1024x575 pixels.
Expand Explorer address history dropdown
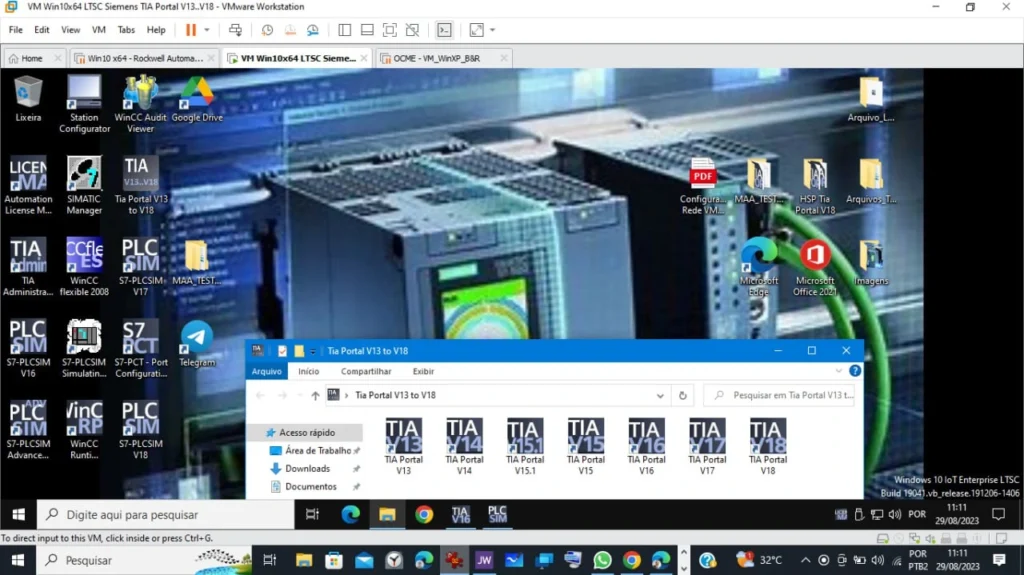coord(660,395)
